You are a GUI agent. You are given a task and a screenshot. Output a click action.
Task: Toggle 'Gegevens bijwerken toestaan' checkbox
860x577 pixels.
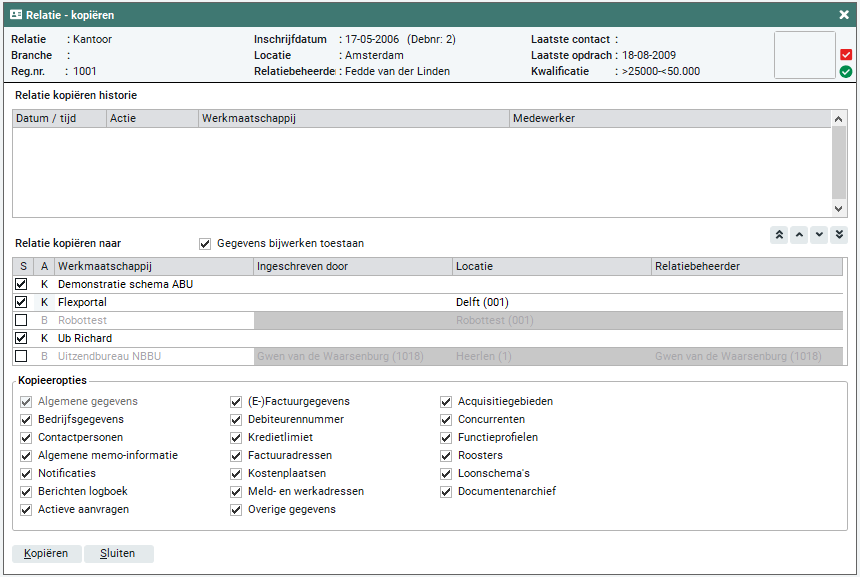pyautogui.click(x=205, y=243)
